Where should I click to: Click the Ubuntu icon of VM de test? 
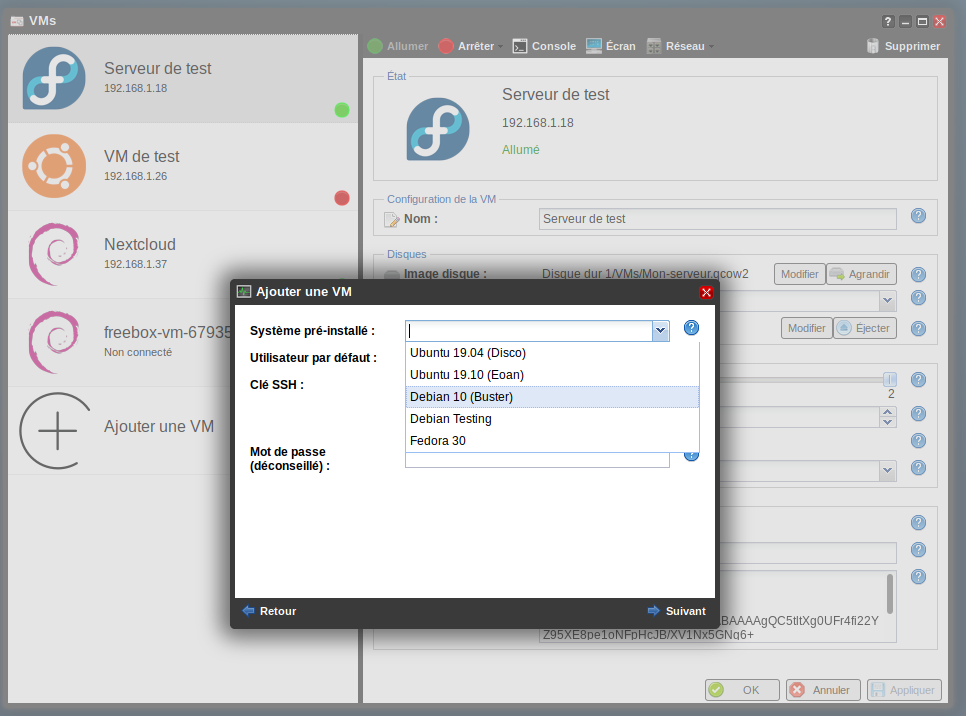click(x=54, y=167)
